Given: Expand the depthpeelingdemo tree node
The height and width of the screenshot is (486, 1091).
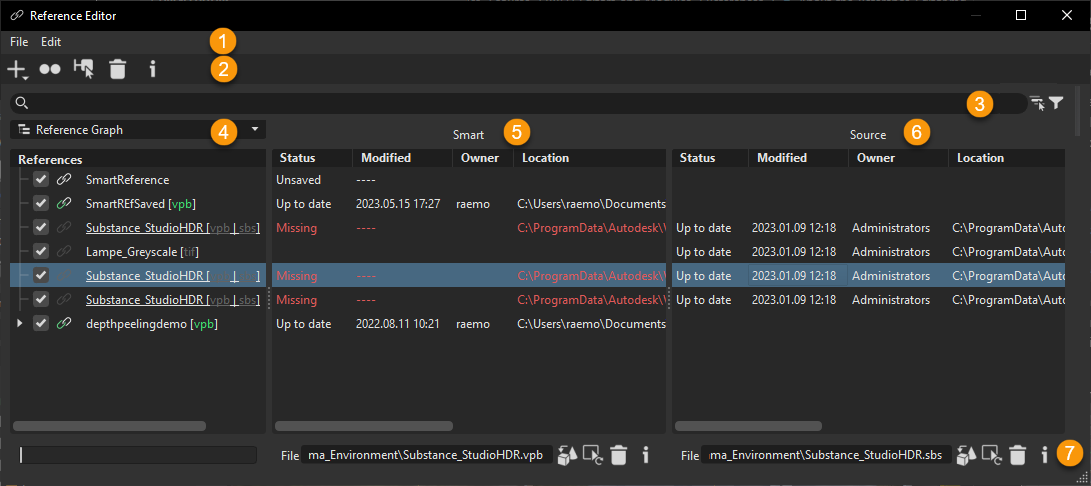Looking at the screenshot, I should point(19,324).
